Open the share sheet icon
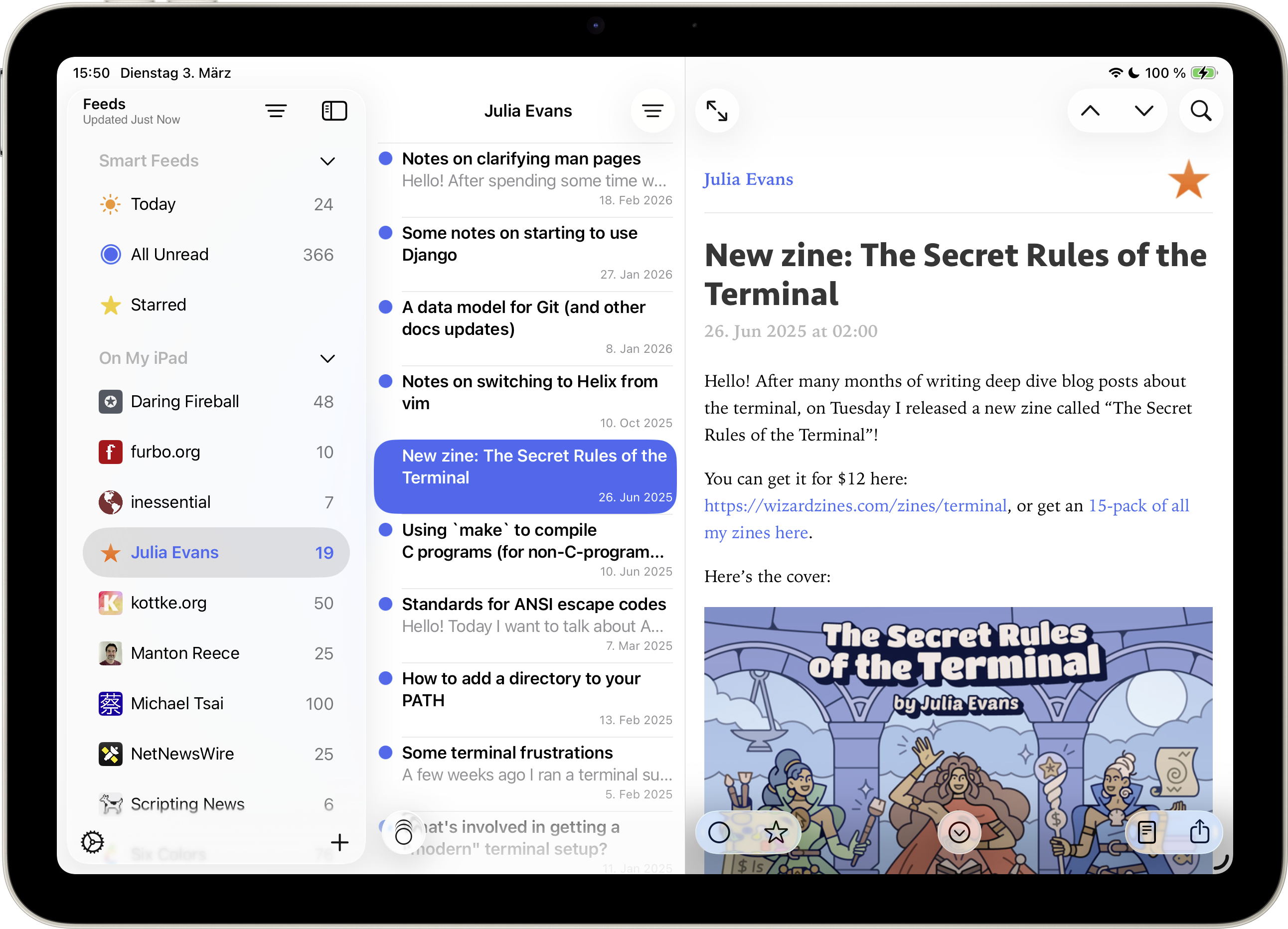 (1199, 832)
